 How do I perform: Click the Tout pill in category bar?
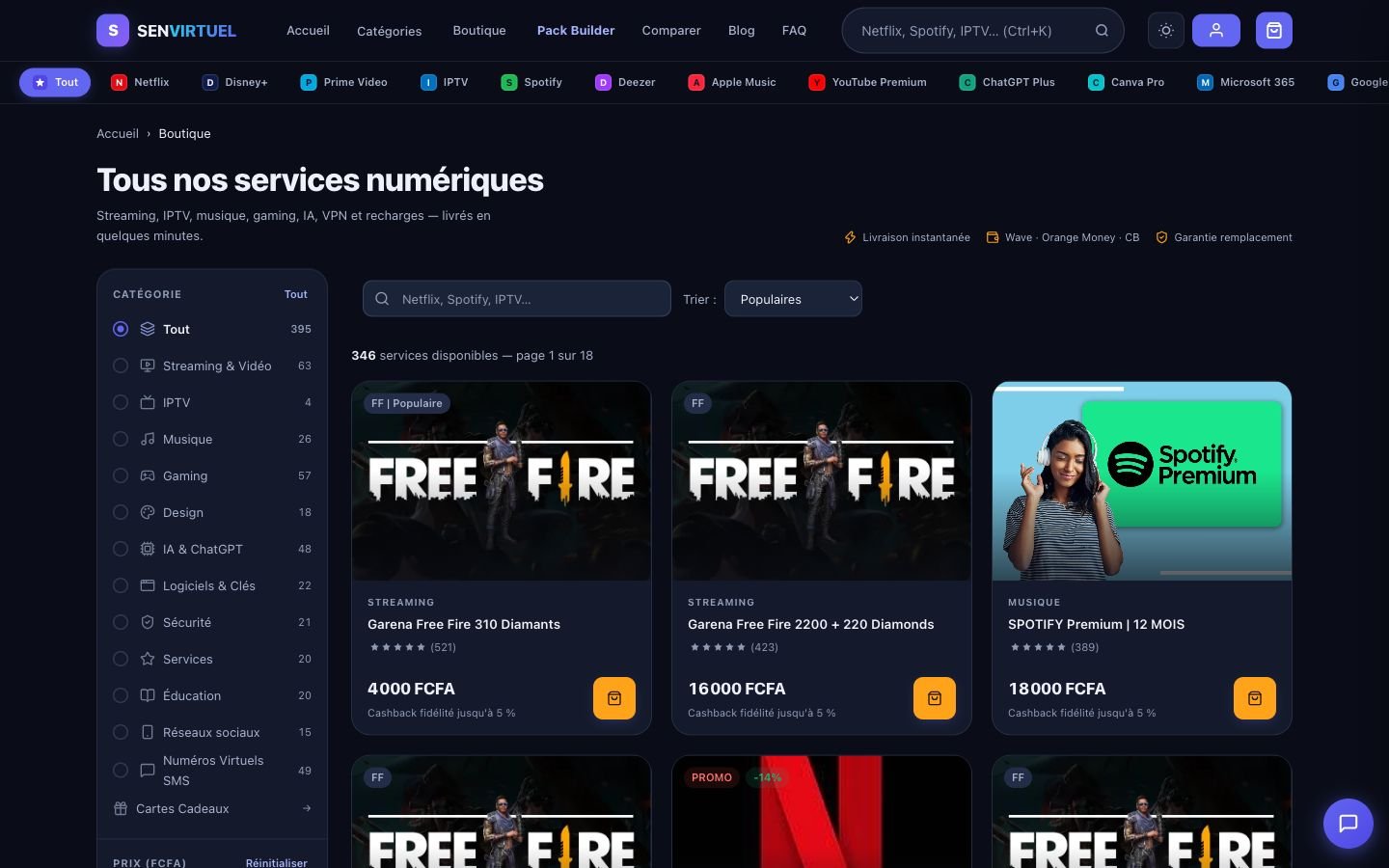click(x=55, y=83)
